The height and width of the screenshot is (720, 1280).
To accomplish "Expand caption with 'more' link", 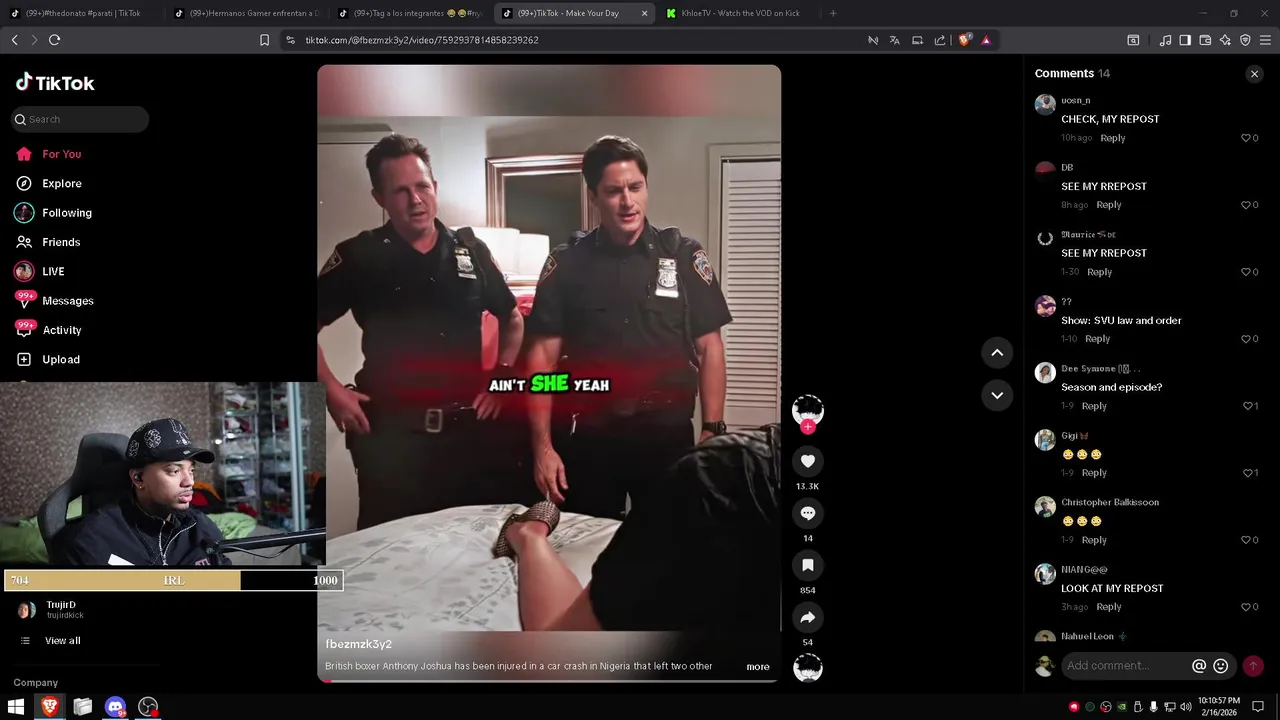I will [x=758, y=667].
